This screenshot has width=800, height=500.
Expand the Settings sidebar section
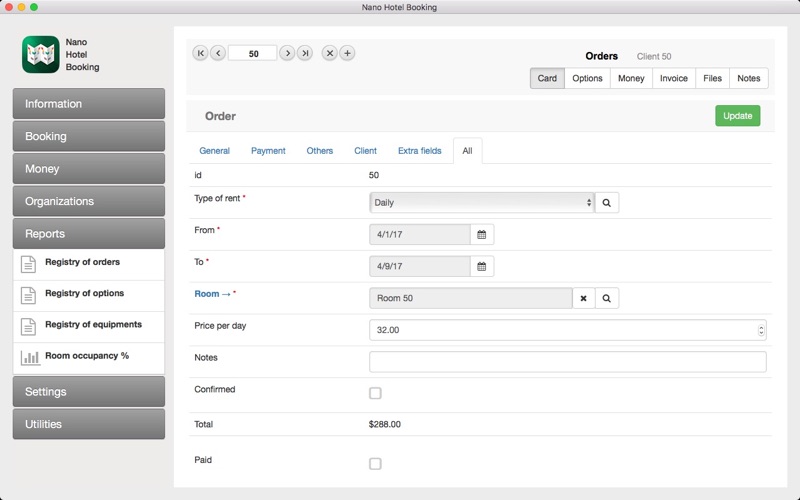(89, 392)
